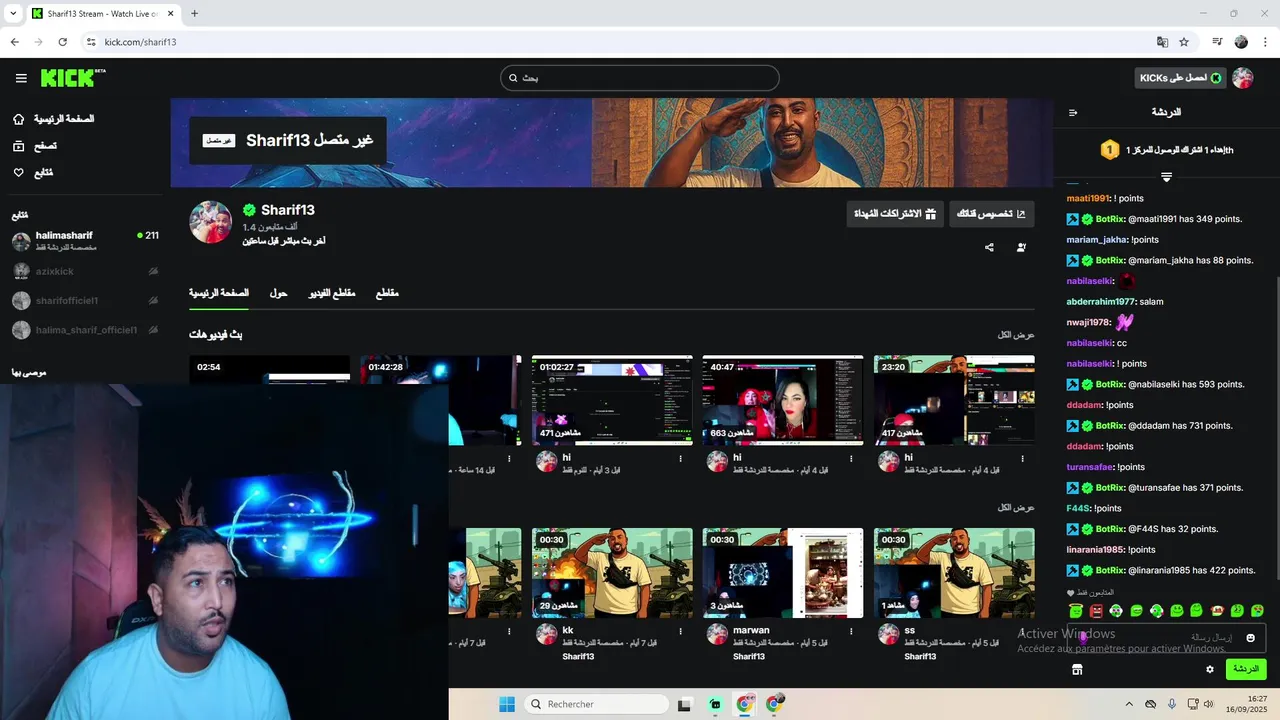Open the 40:47 video thumbnail
The image size is (1280, 720).
coord(782,400)
